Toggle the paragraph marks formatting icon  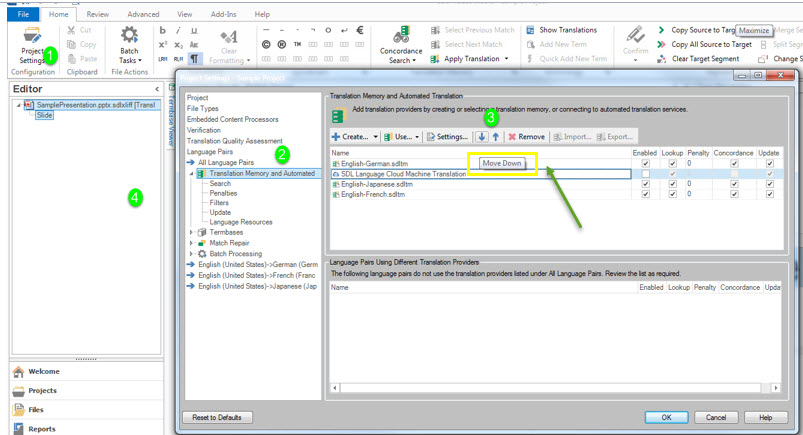click(195, 59)
